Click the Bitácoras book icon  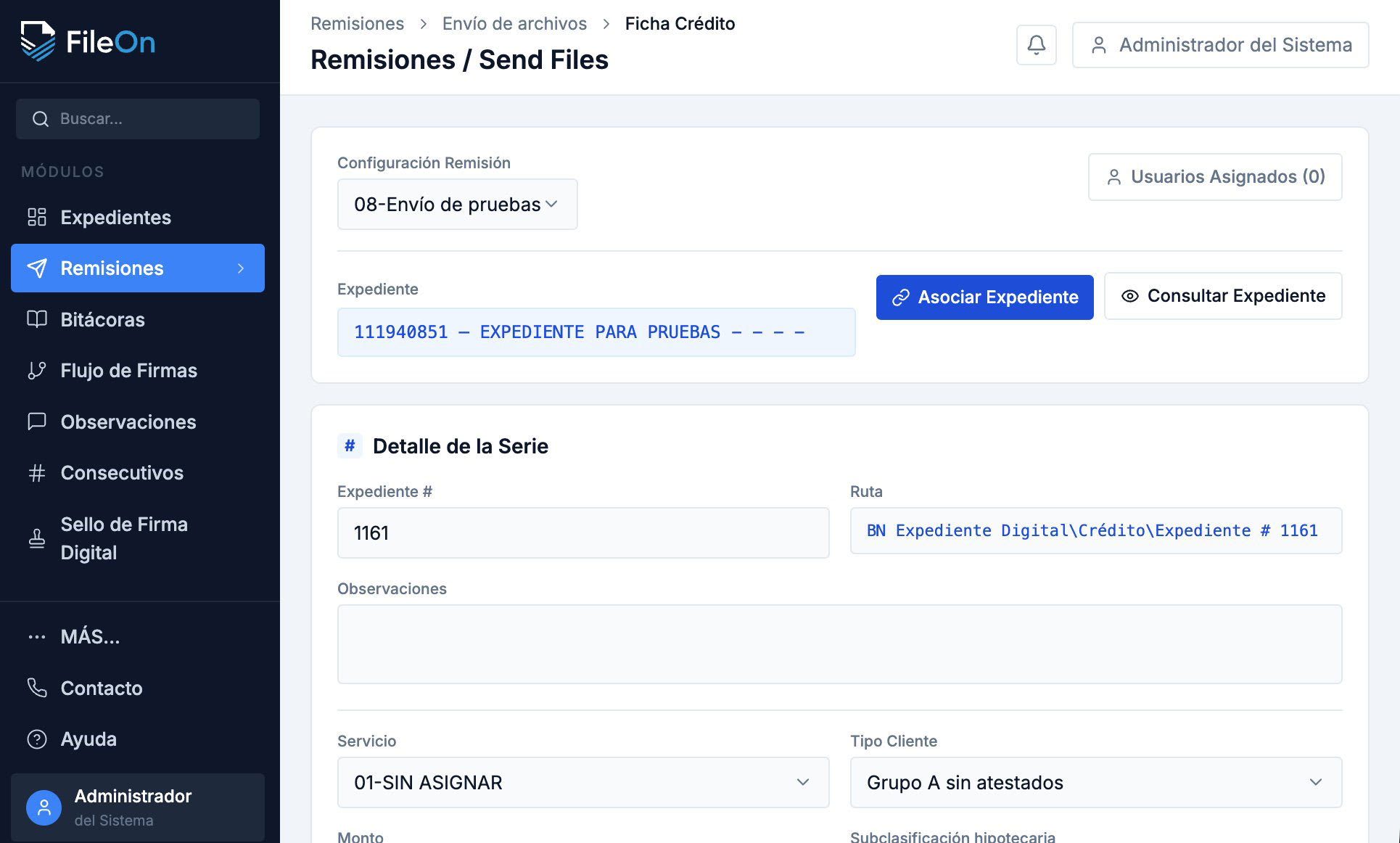tap(37, 319)
